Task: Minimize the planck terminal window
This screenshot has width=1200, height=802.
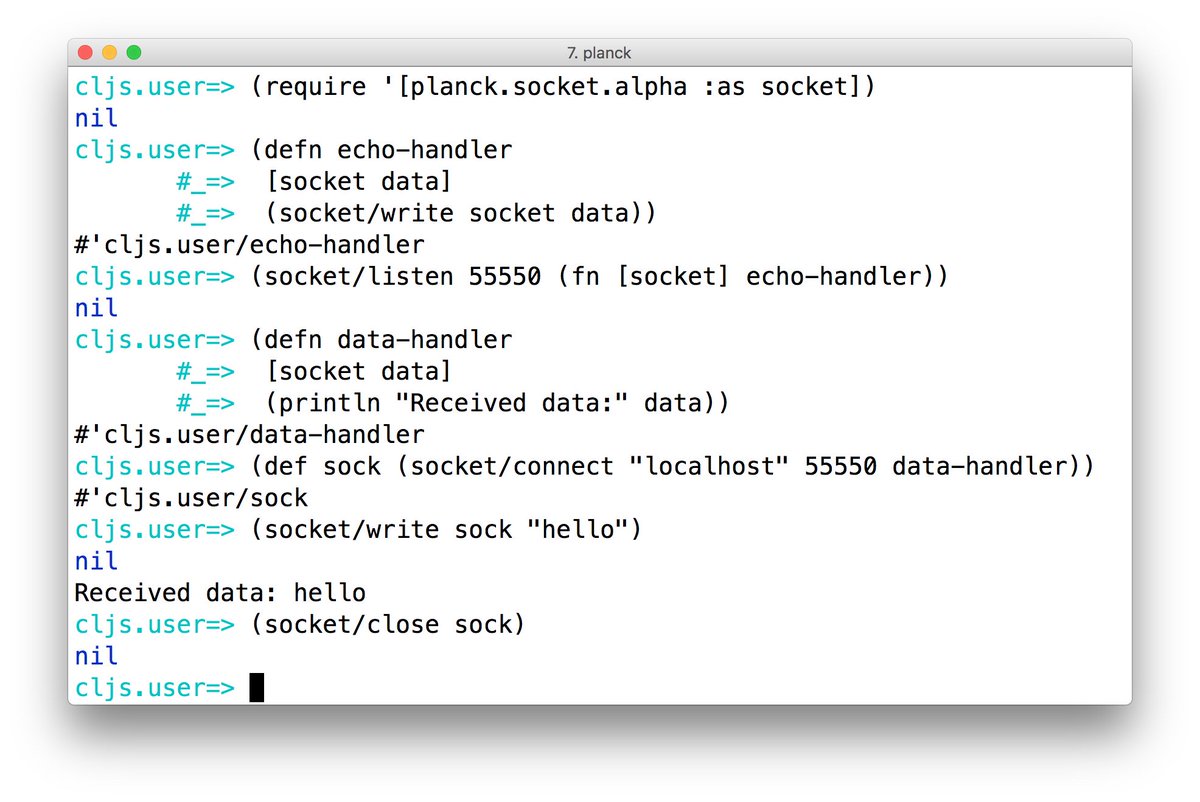Action: pos(109,52)
